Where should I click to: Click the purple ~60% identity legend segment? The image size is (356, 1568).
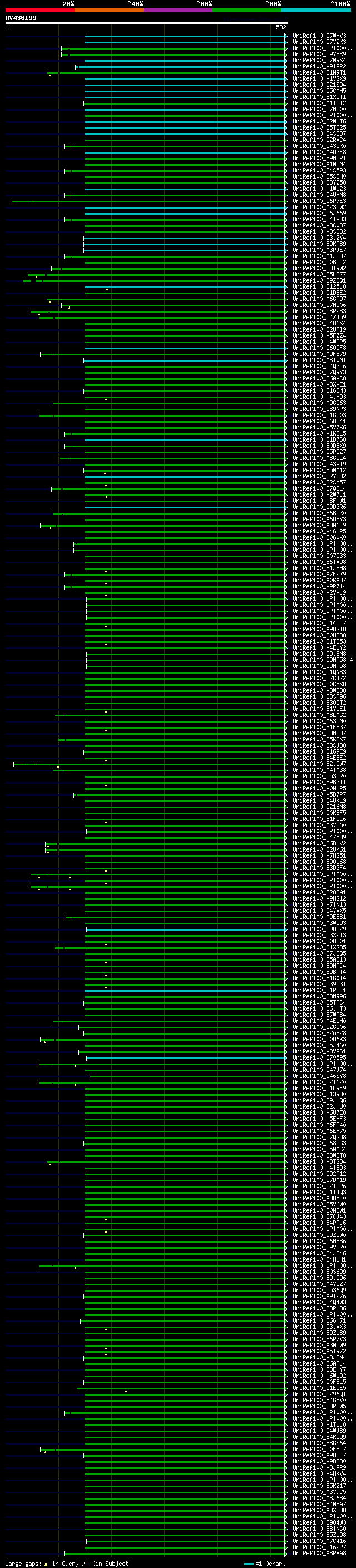177,10
